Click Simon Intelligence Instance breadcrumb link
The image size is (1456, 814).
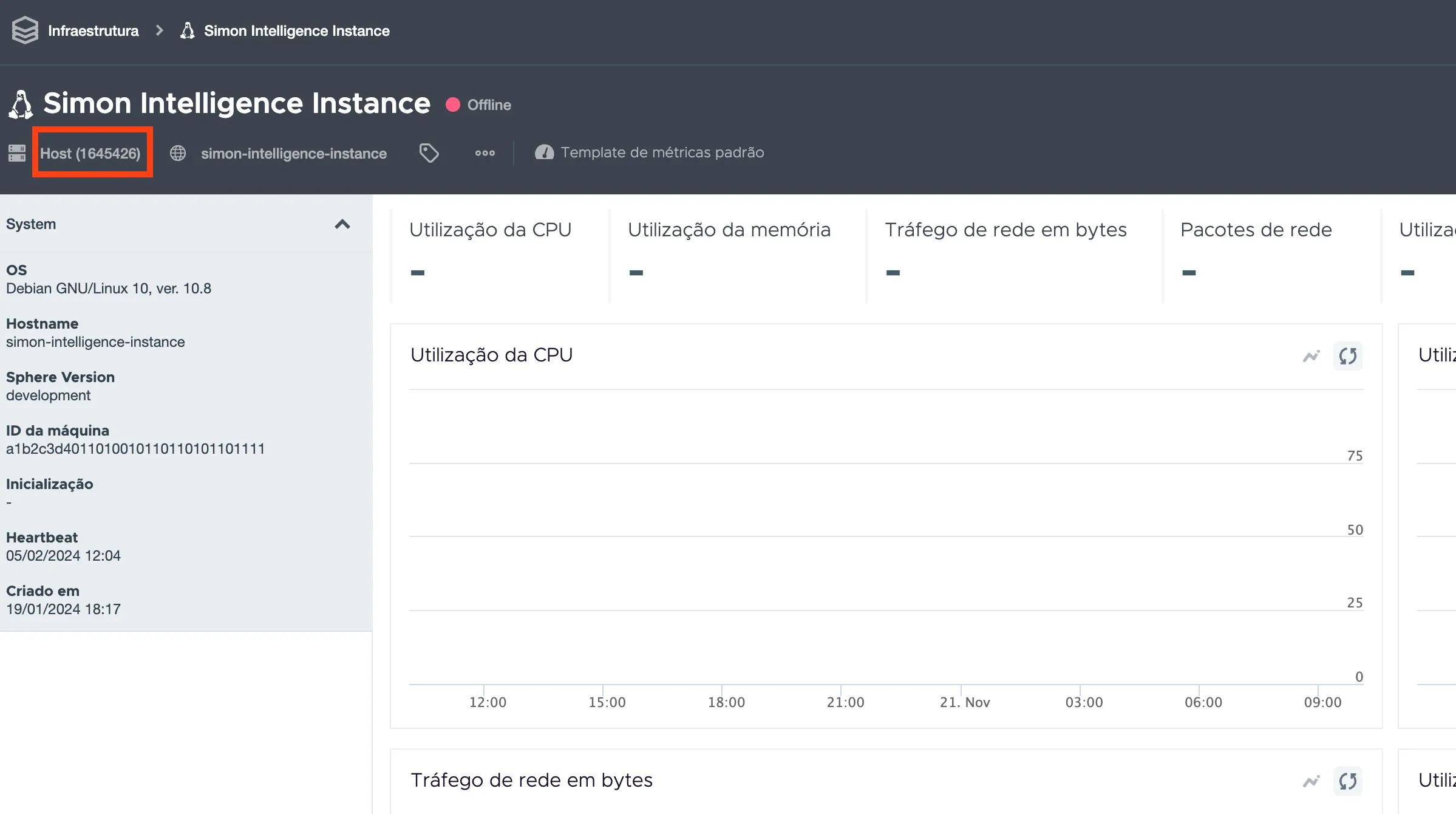[296, 31]
